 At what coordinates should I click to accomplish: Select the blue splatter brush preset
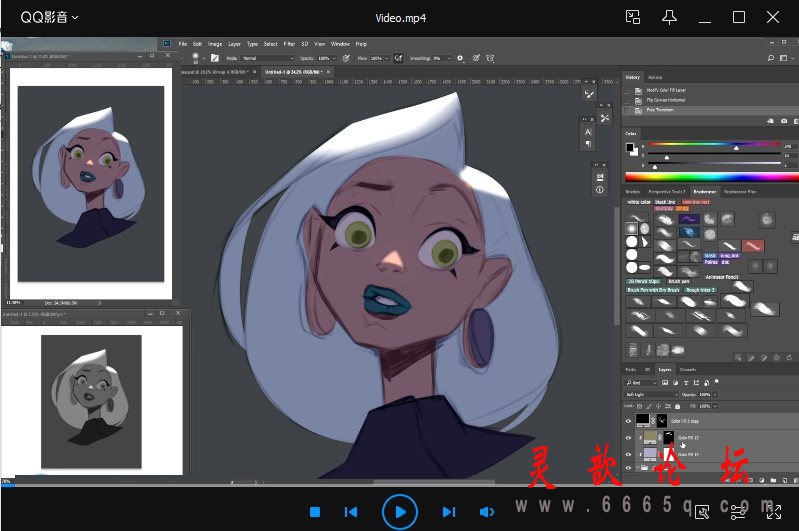pos(688,232)
